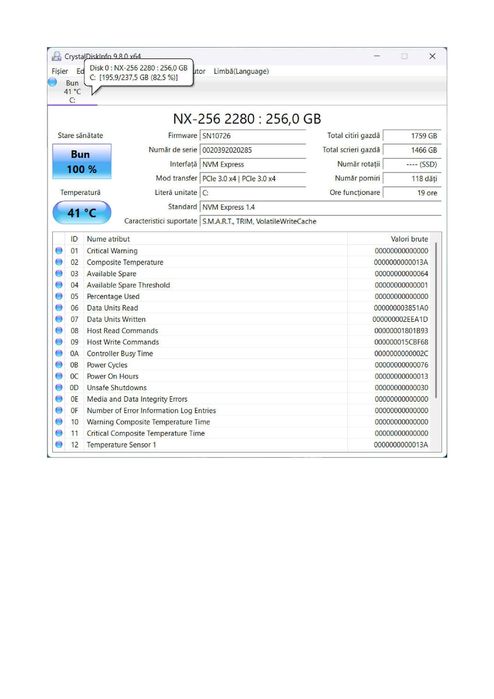Minimize the CrystalDiskInfo window
The image size is (494, 699).
pyautogui.click(x=377, y=56)
